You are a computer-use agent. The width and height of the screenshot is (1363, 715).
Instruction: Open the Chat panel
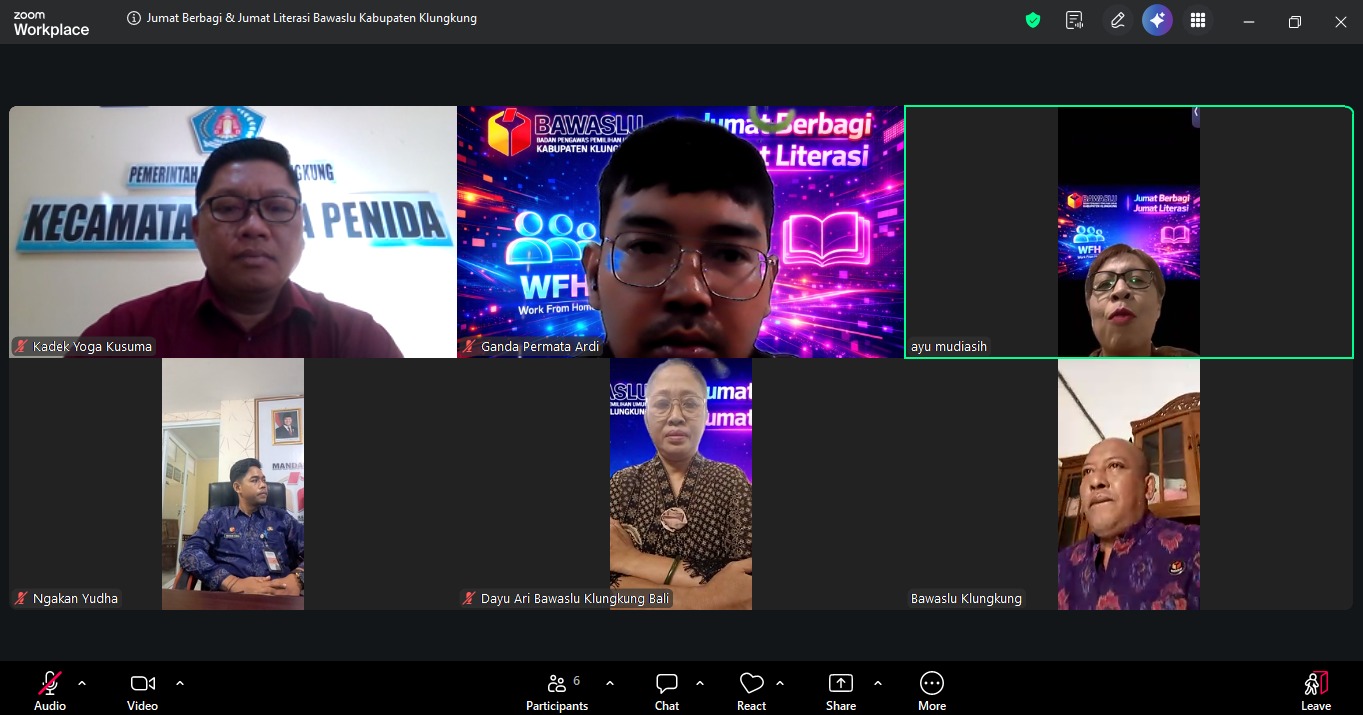coord(667,691)
